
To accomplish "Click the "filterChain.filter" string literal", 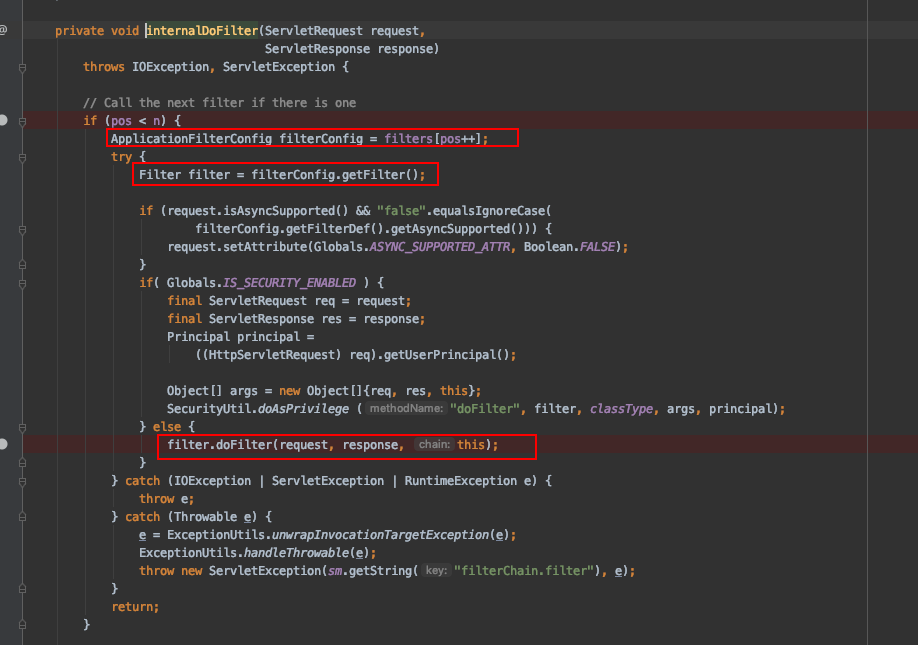I will click(x=523, y=571).
